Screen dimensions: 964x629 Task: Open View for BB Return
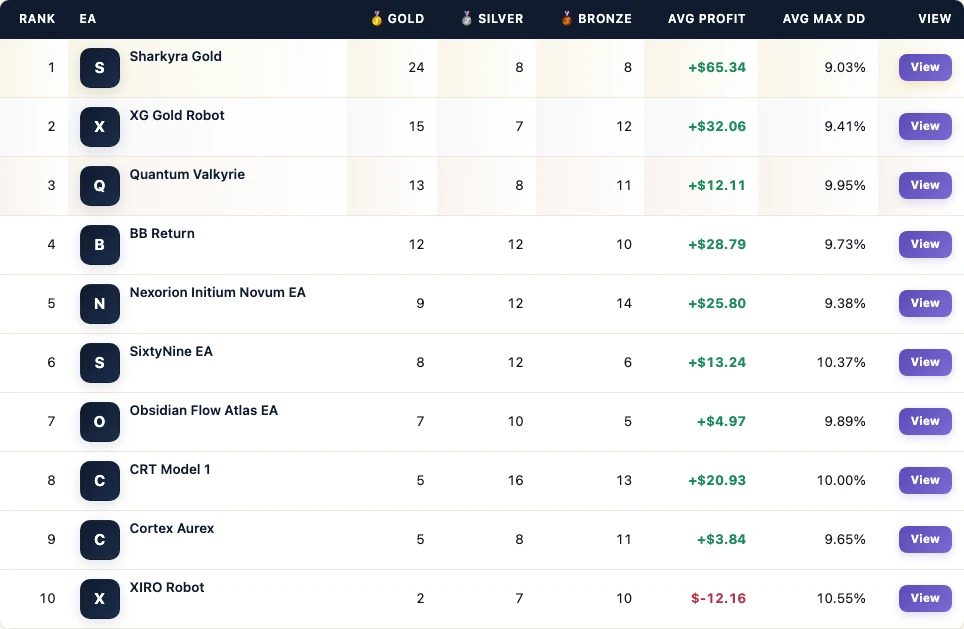click(925, 244)
